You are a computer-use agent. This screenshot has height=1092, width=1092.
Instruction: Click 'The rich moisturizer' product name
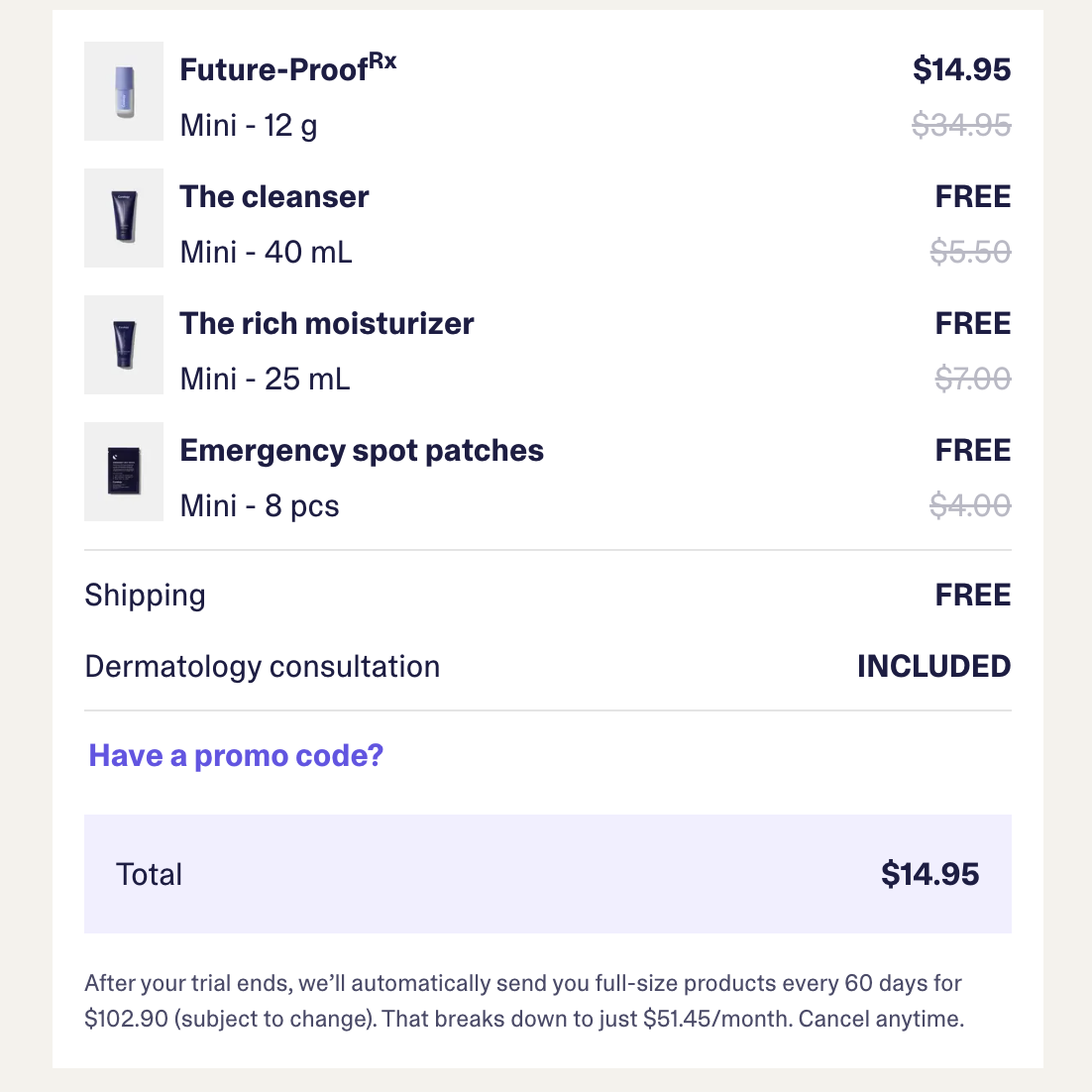(327, 323)
